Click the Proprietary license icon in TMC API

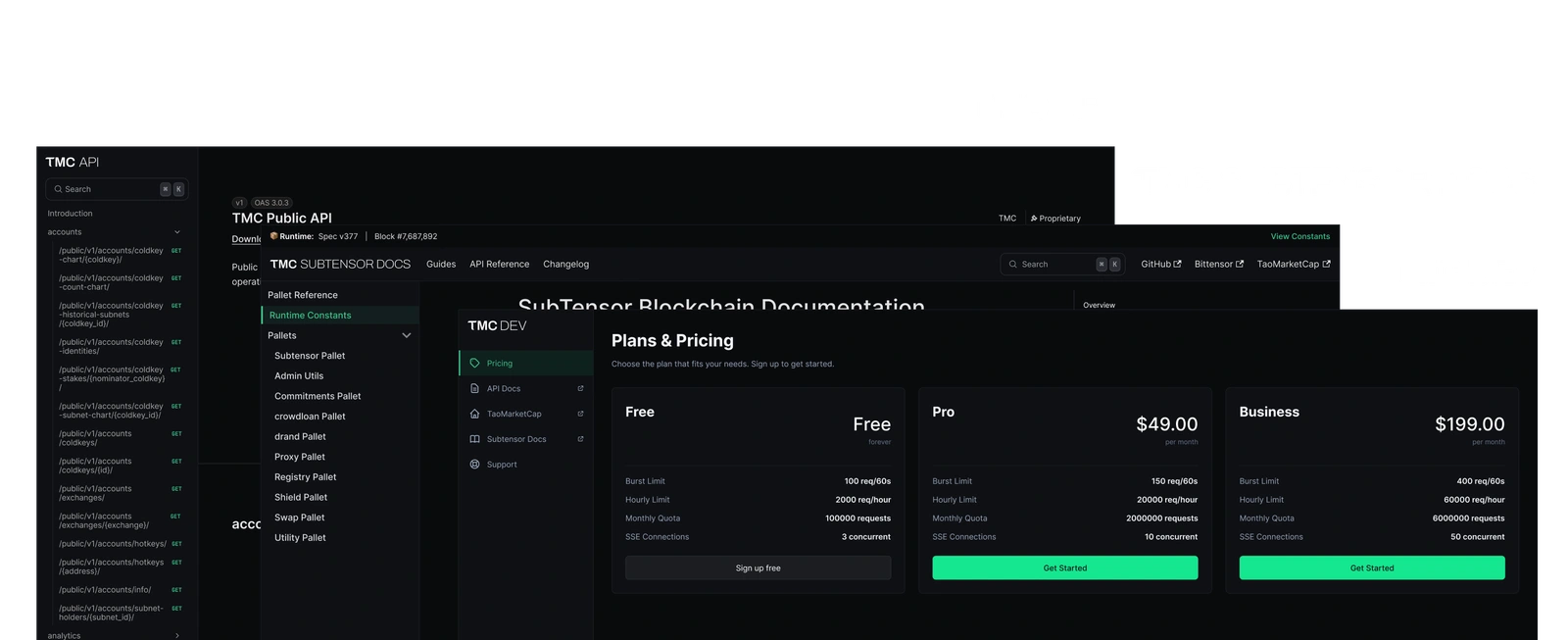point(1034,219)
